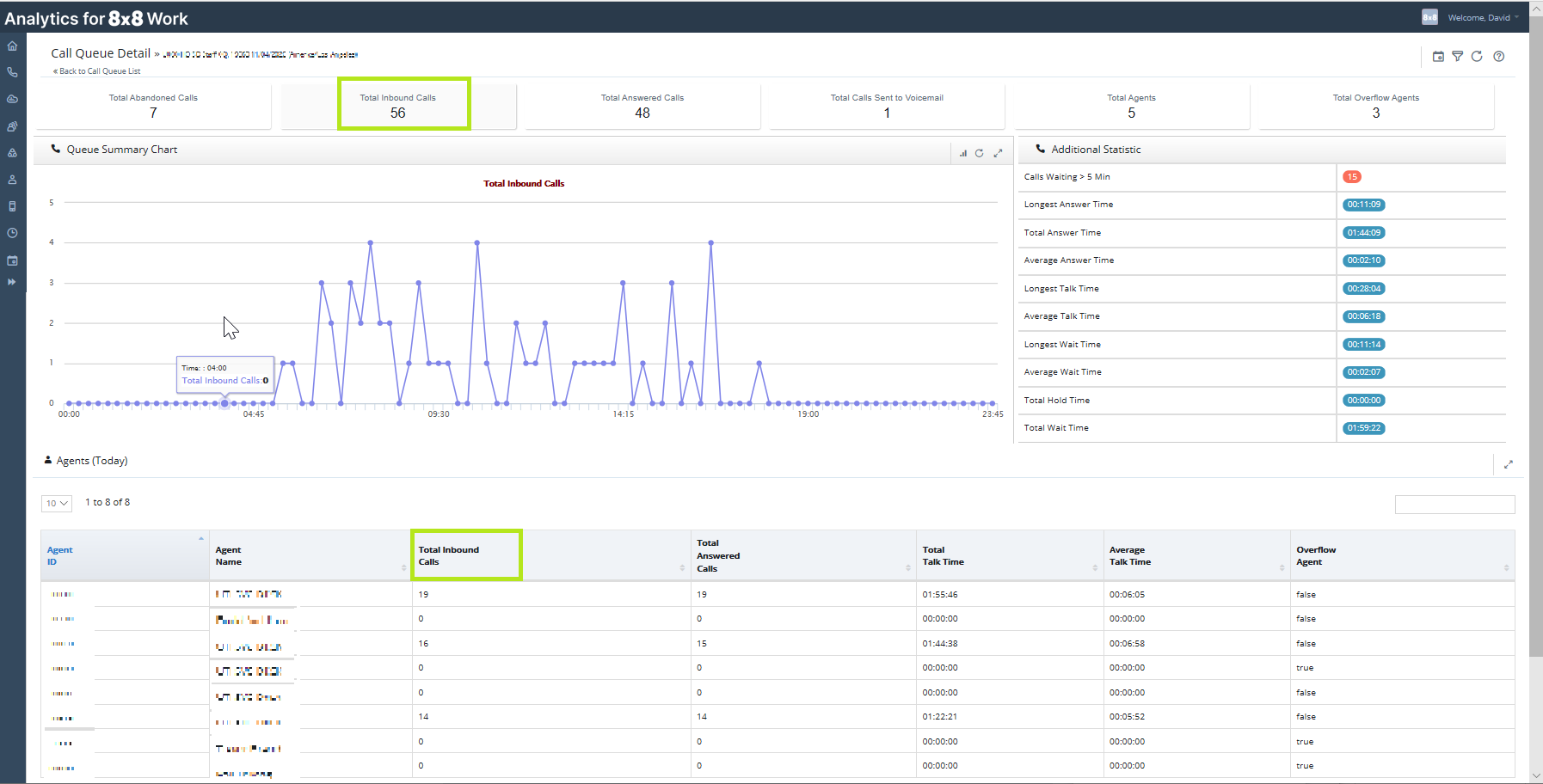Click the filter funnel icon
Screen dimensions: 1543x784
coord(1457,57)
